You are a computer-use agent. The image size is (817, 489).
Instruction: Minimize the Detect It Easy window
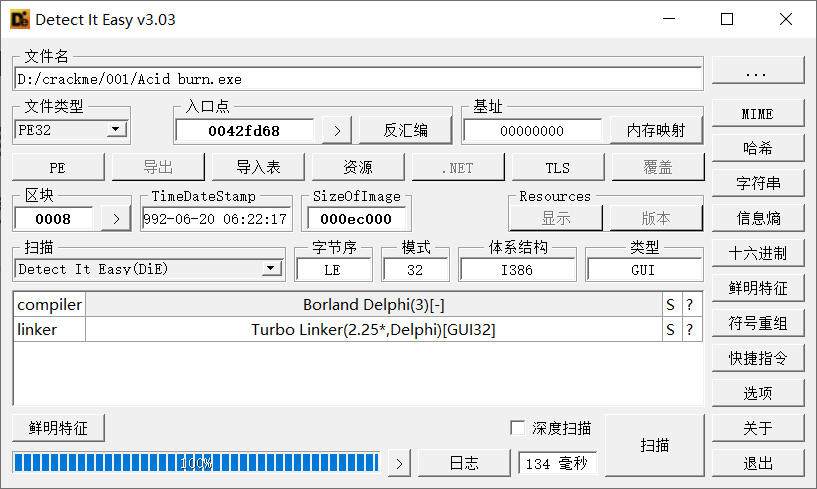tap(669, 19)
